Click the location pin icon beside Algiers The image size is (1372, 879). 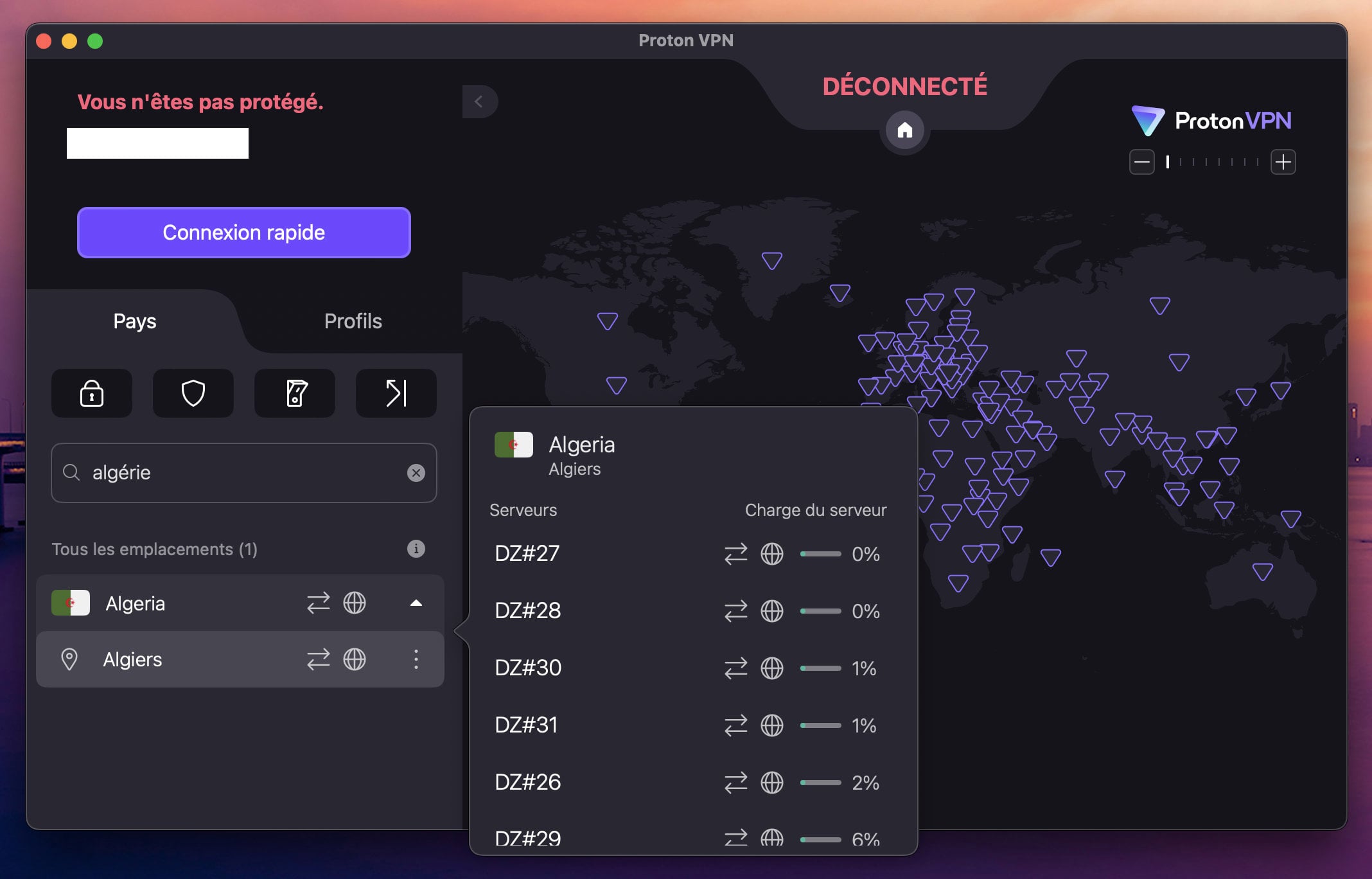click(x=69, y=659)
